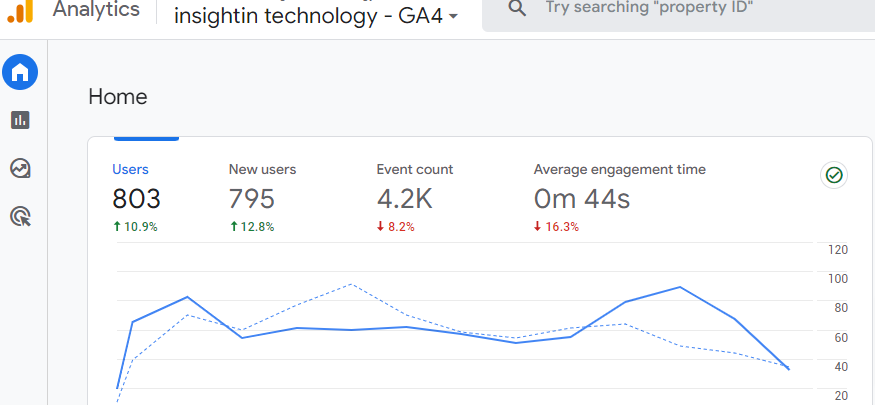Click the Event count 8.2% decrease indicator
875x405 pixels.
coord(395,227)
